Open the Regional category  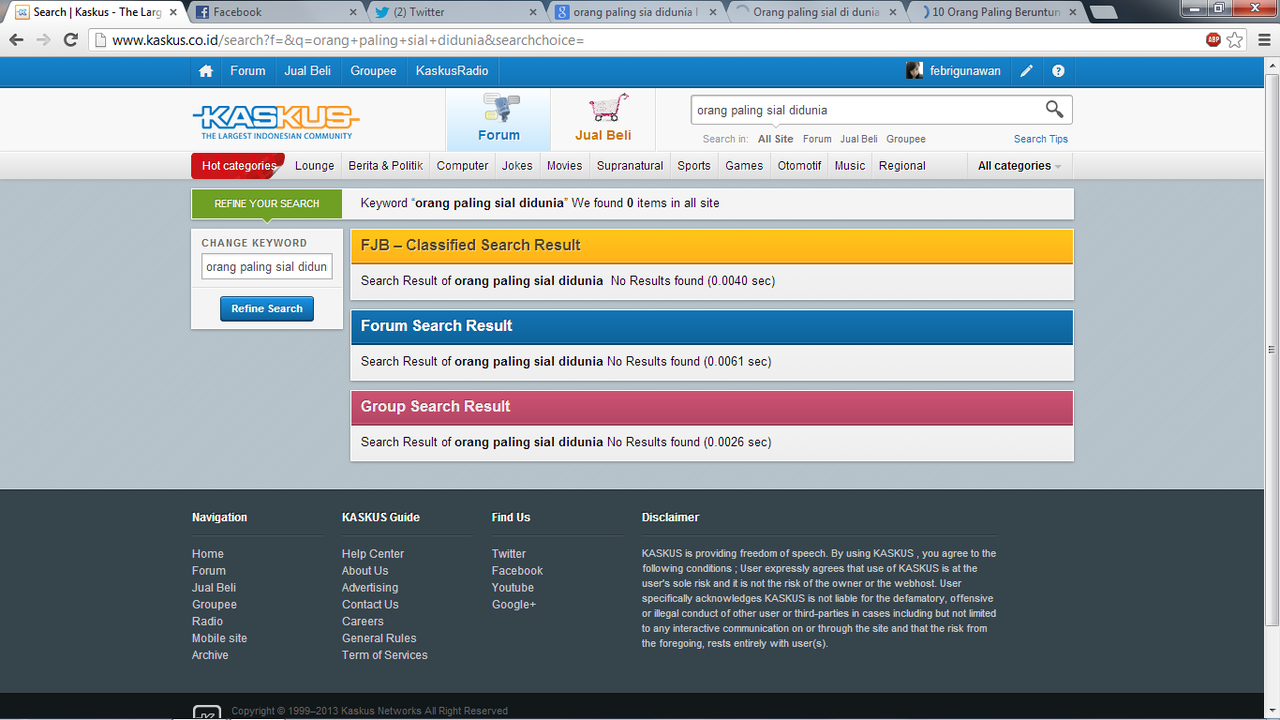pos(902,166)
